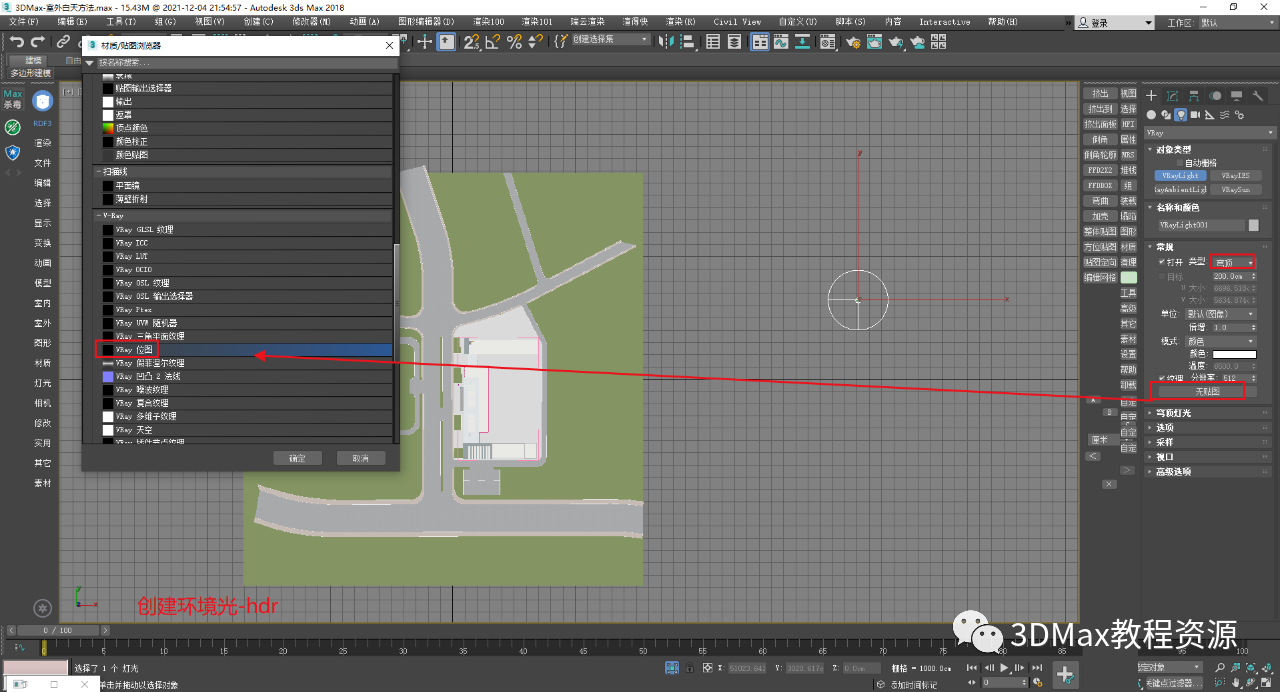The height and width of the screenshot is (692, 1280).
Task: Select the Geometry category icon
Action: (1151, 114)
